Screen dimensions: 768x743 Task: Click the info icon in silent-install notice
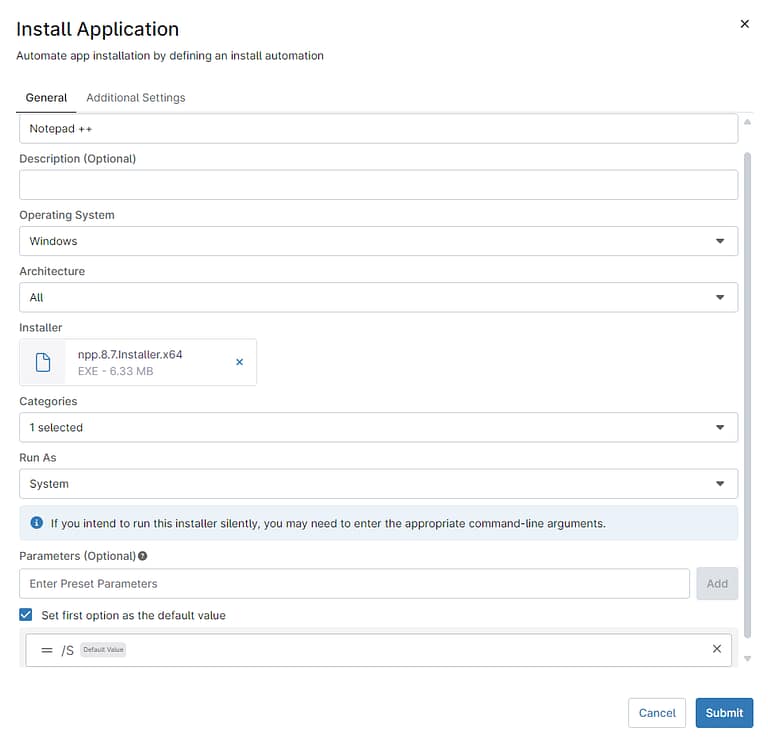coord(37,523)
